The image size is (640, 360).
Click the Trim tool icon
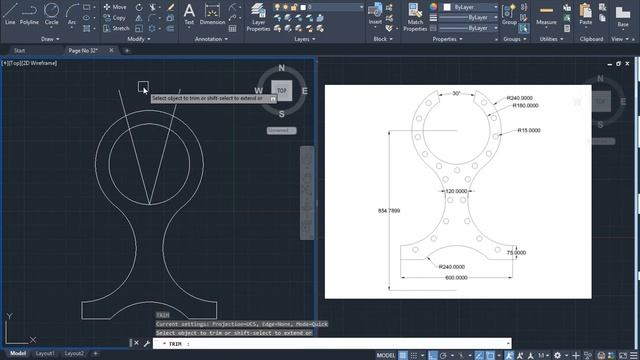tap(153, 7)
